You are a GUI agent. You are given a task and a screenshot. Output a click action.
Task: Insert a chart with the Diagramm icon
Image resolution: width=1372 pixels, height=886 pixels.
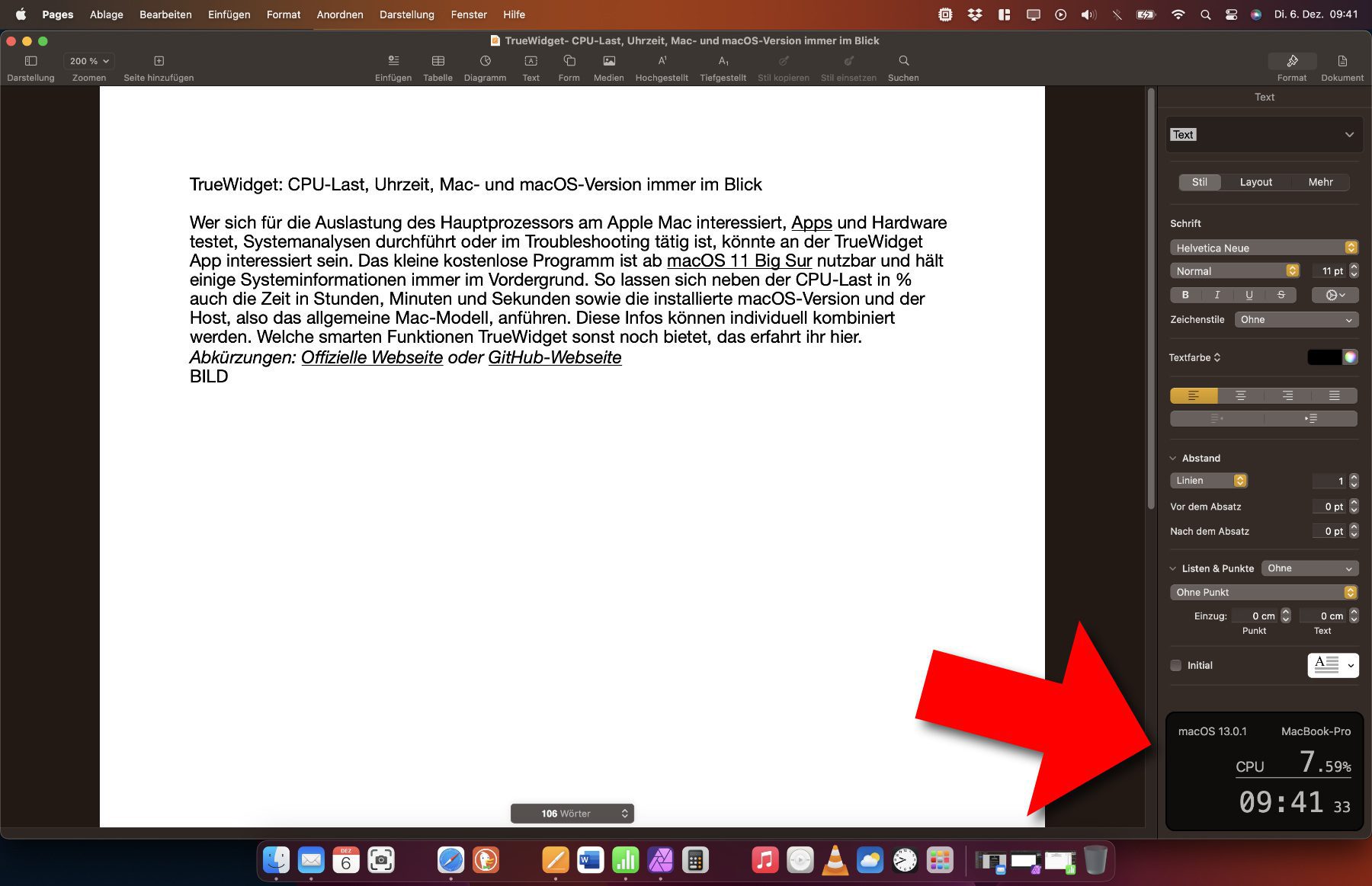tap(486, 61)
